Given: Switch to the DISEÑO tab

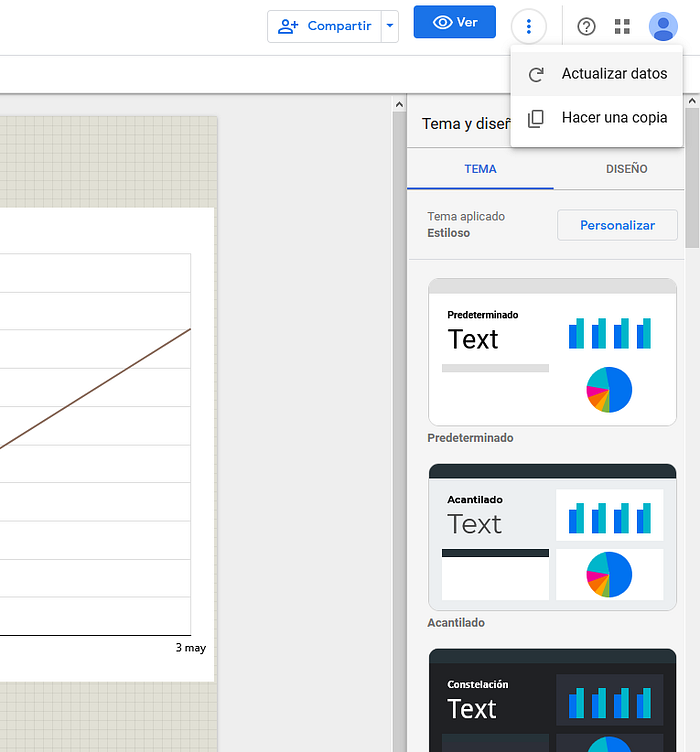Looking at the screenshot, I should coord(626,169).
